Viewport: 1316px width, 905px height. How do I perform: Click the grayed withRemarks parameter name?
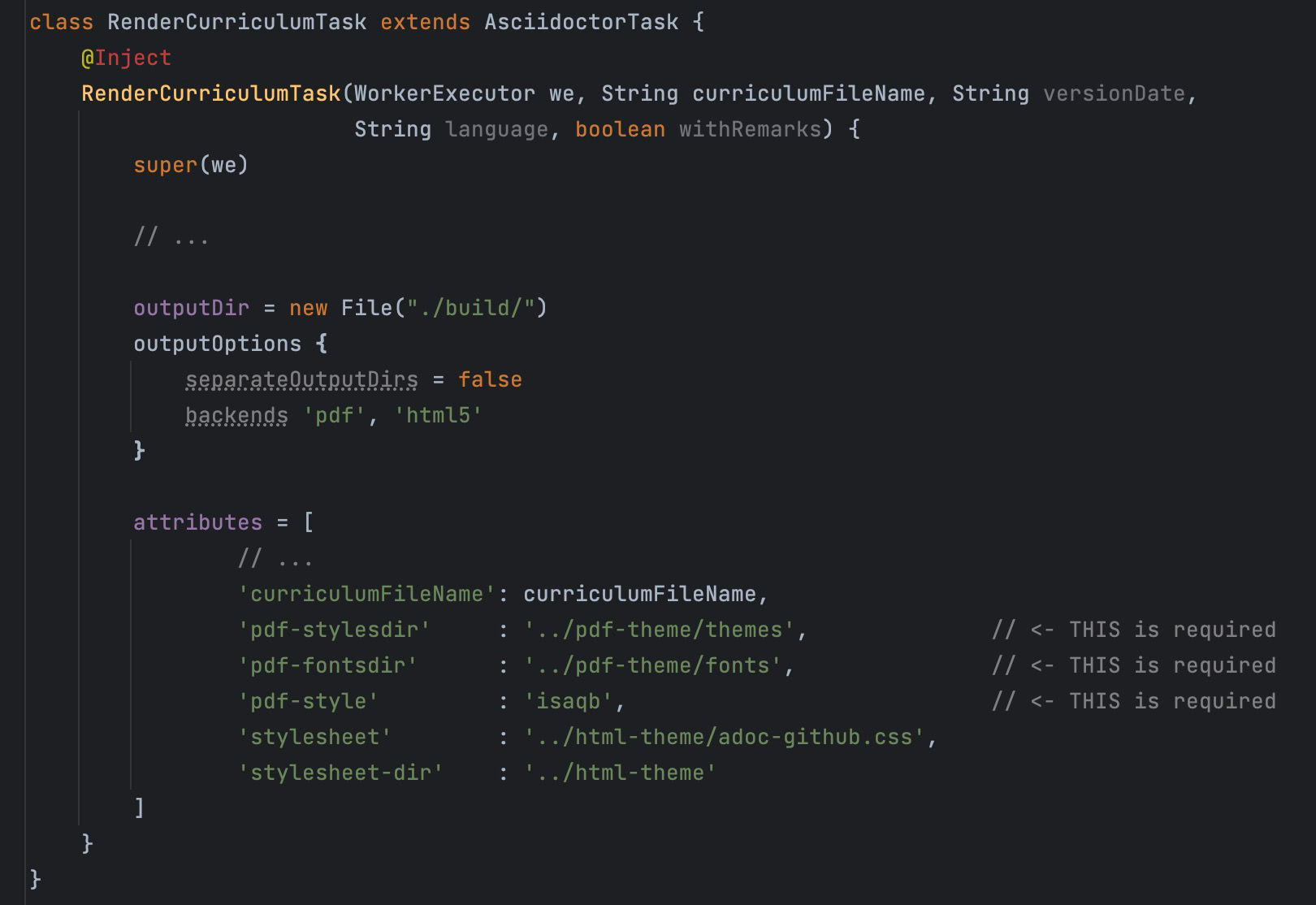click(x=750, y=129)
